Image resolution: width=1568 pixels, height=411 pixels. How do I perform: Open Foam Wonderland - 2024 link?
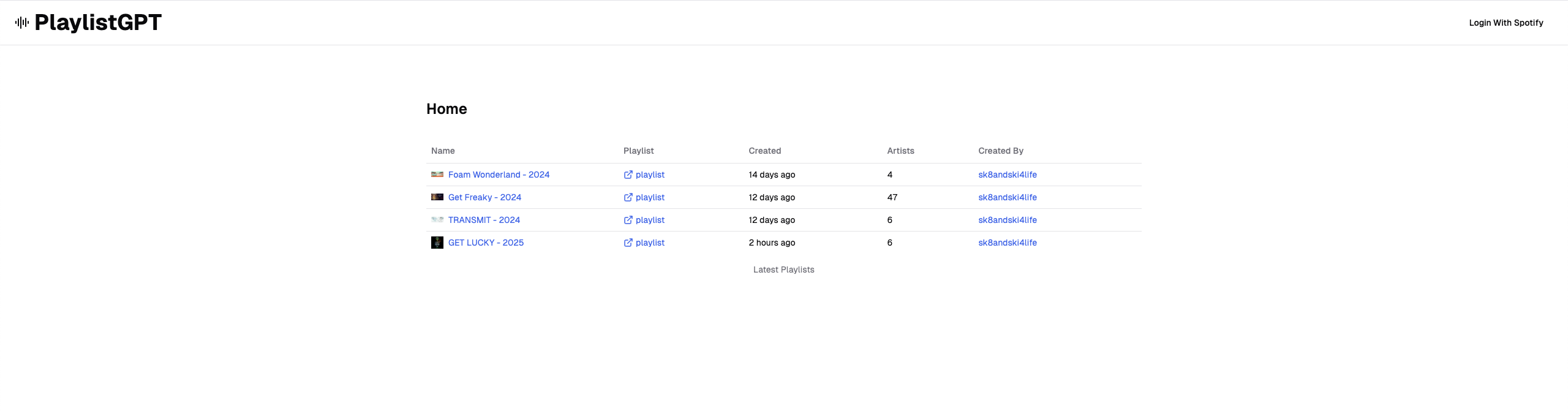tap(499, 175)
